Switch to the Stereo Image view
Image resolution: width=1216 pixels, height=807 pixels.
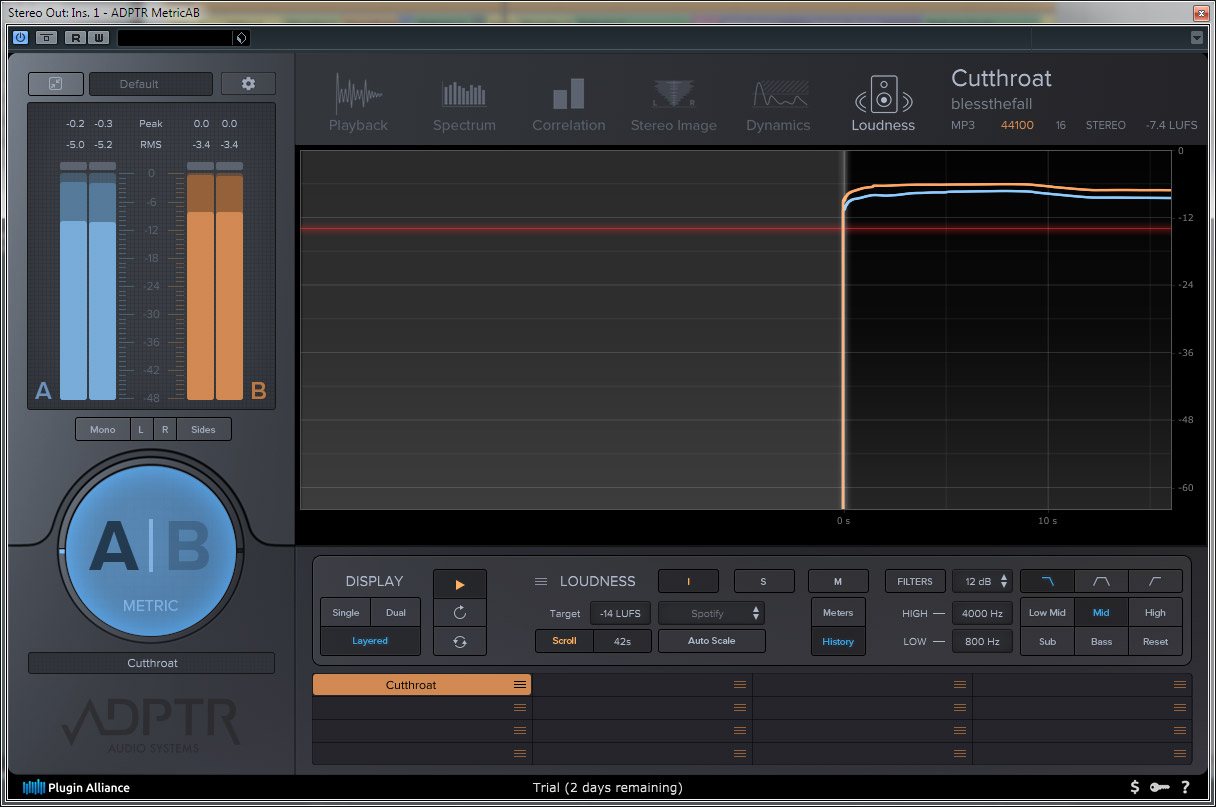tap(673, 103)
